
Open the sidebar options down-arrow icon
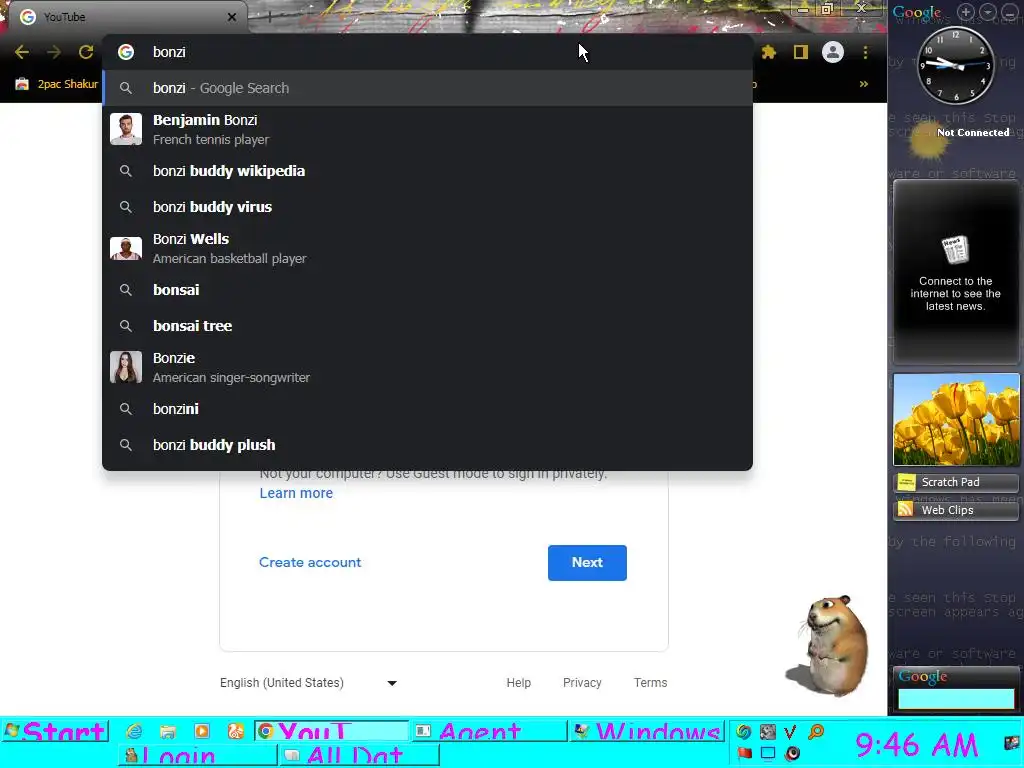click(x=987, y=12)
